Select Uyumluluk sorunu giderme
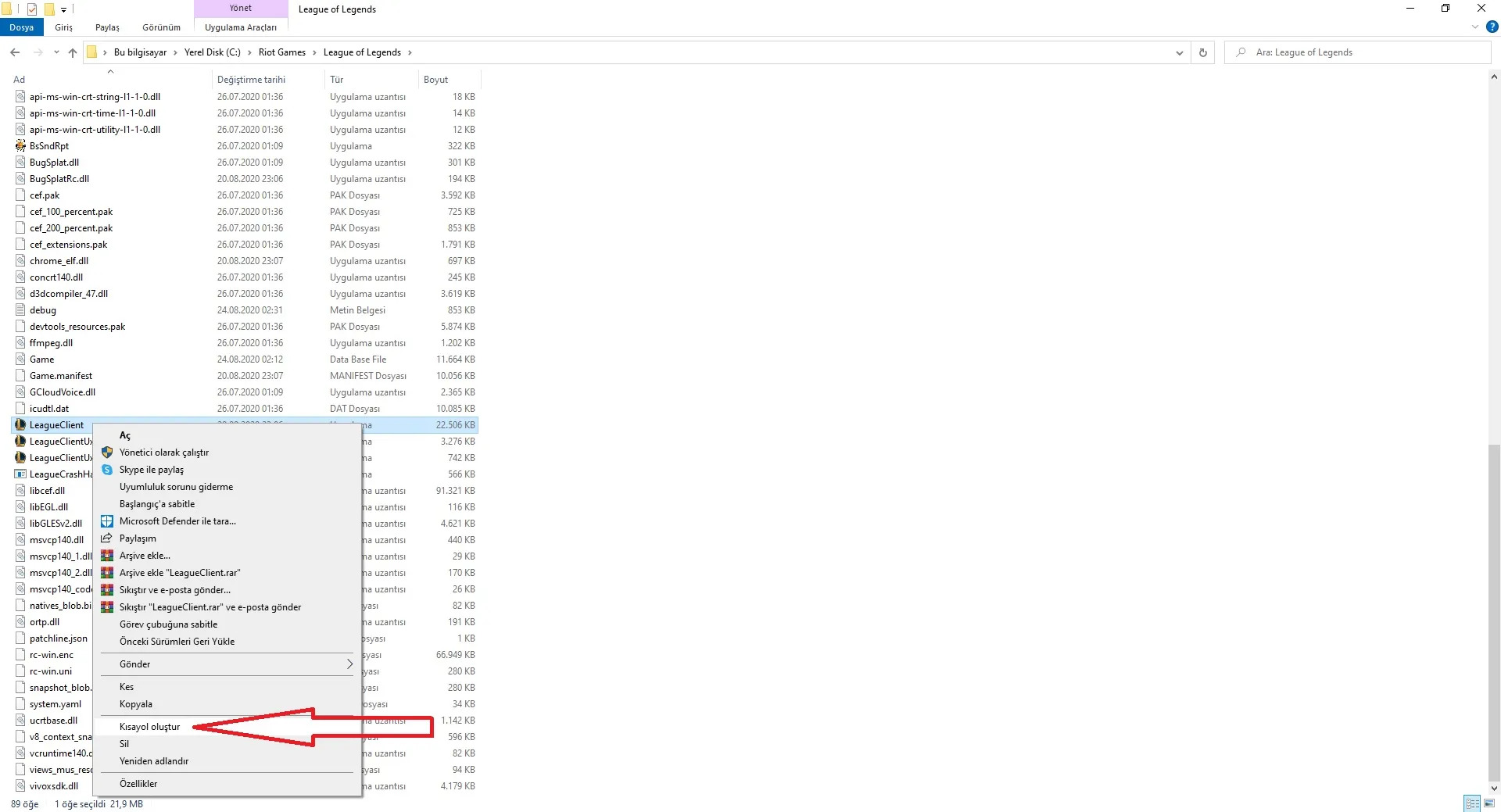The image size is (1501, 812). [176, 487]
